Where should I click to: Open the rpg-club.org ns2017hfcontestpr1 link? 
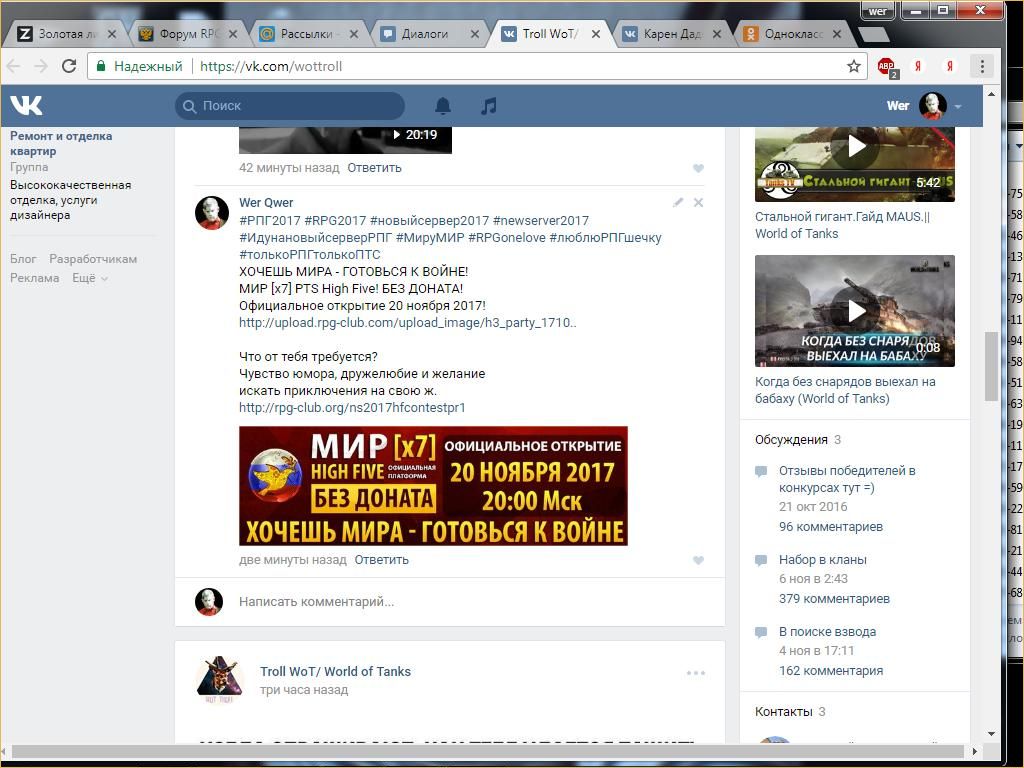tap(352, 408)
